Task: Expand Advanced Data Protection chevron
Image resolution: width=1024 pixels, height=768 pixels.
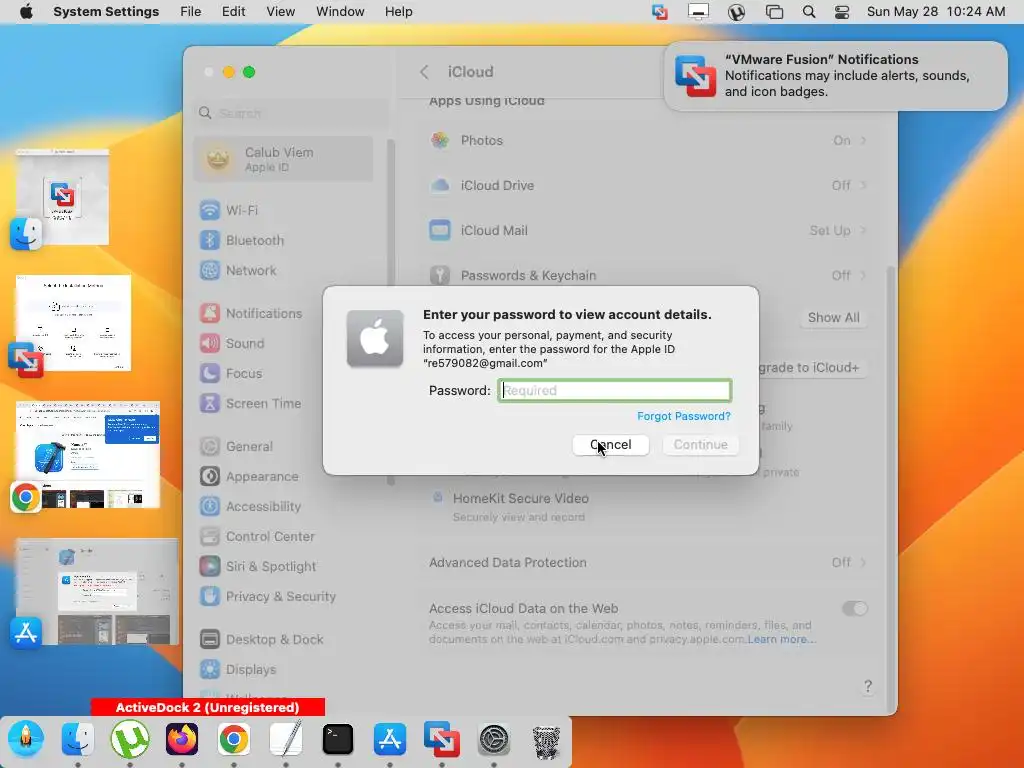Action: point(863,562)
